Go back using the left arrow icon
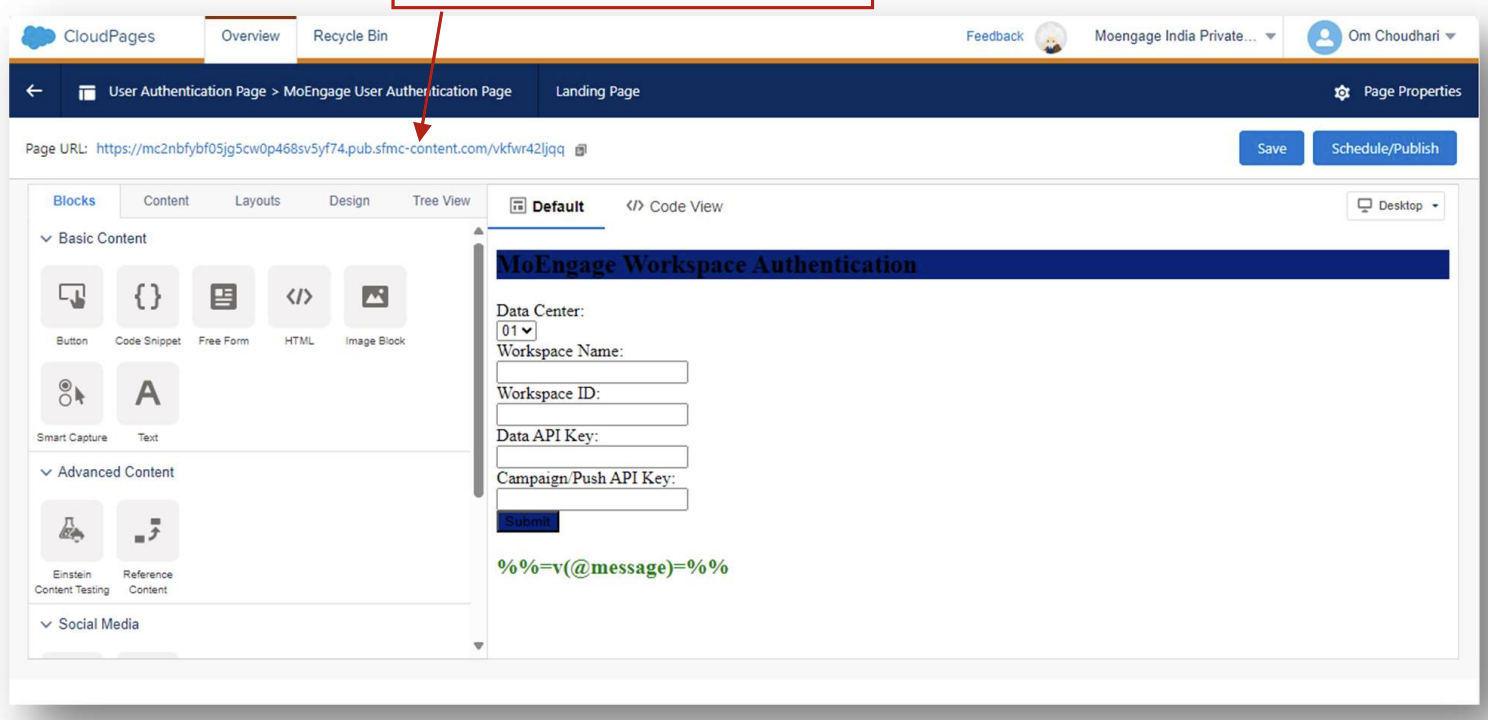 coord(34,91)
